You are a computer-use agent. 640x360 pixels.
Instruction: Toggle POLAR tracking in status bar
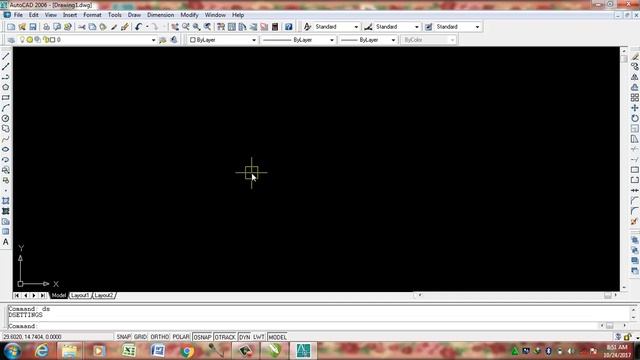tap(181, 337)
